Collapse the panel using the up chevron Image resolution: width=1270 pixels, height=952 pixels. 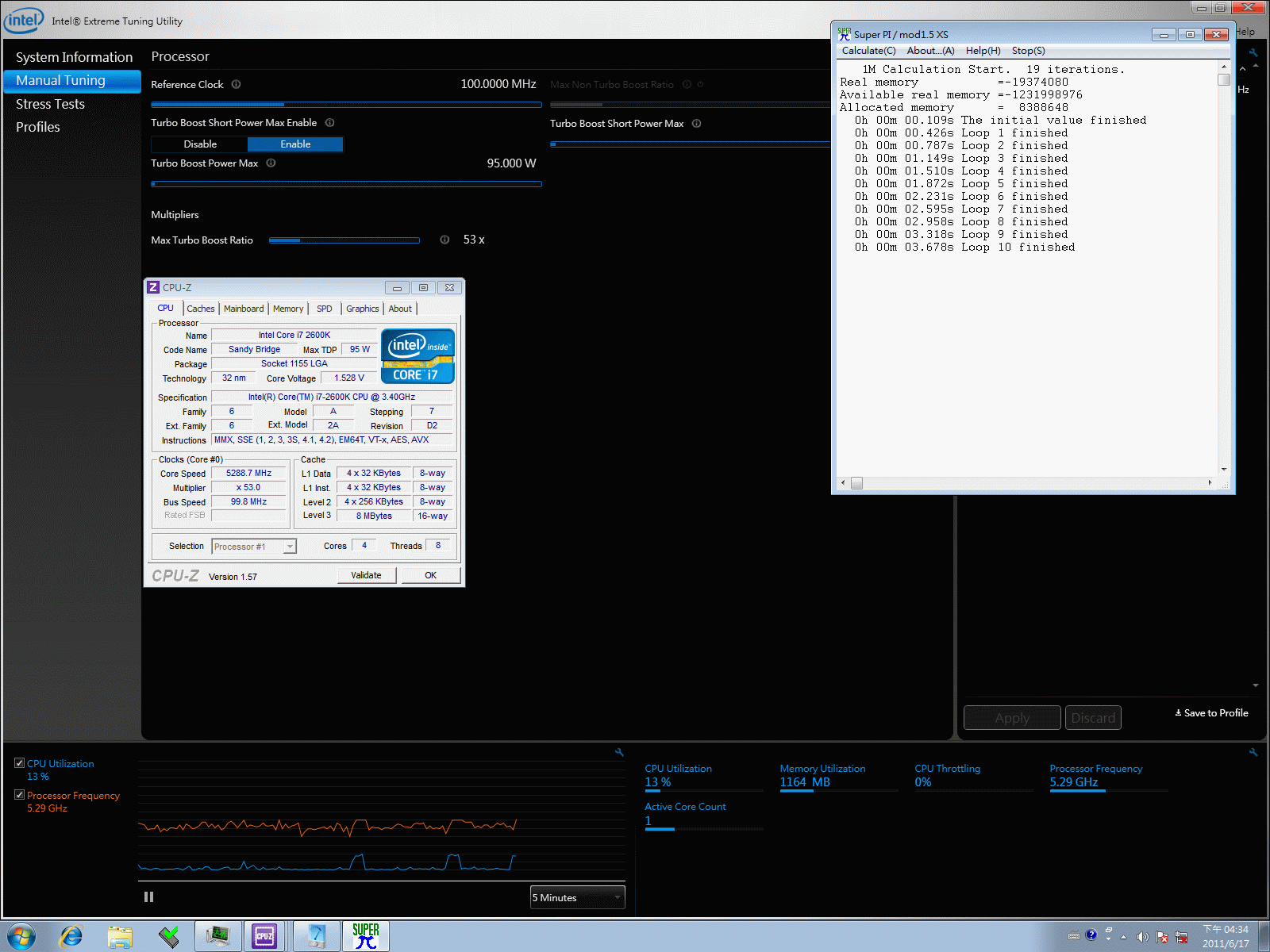coord(1242,69)
